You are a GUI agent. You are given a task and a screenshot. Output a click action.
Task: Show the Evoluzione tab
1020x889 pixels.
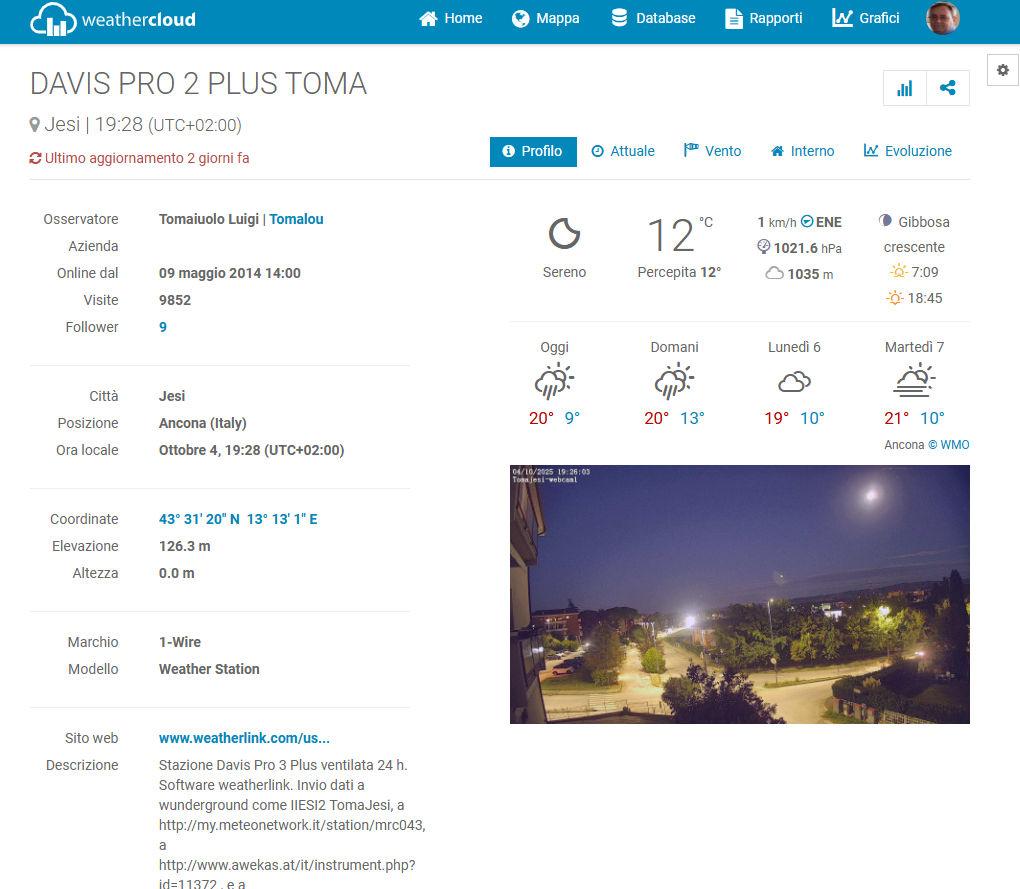[x=908, y=151]
